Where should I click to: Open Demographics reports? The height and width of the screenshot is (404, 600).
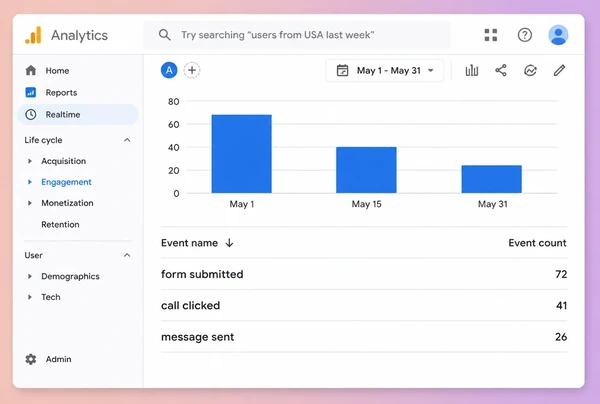(70, 276)
